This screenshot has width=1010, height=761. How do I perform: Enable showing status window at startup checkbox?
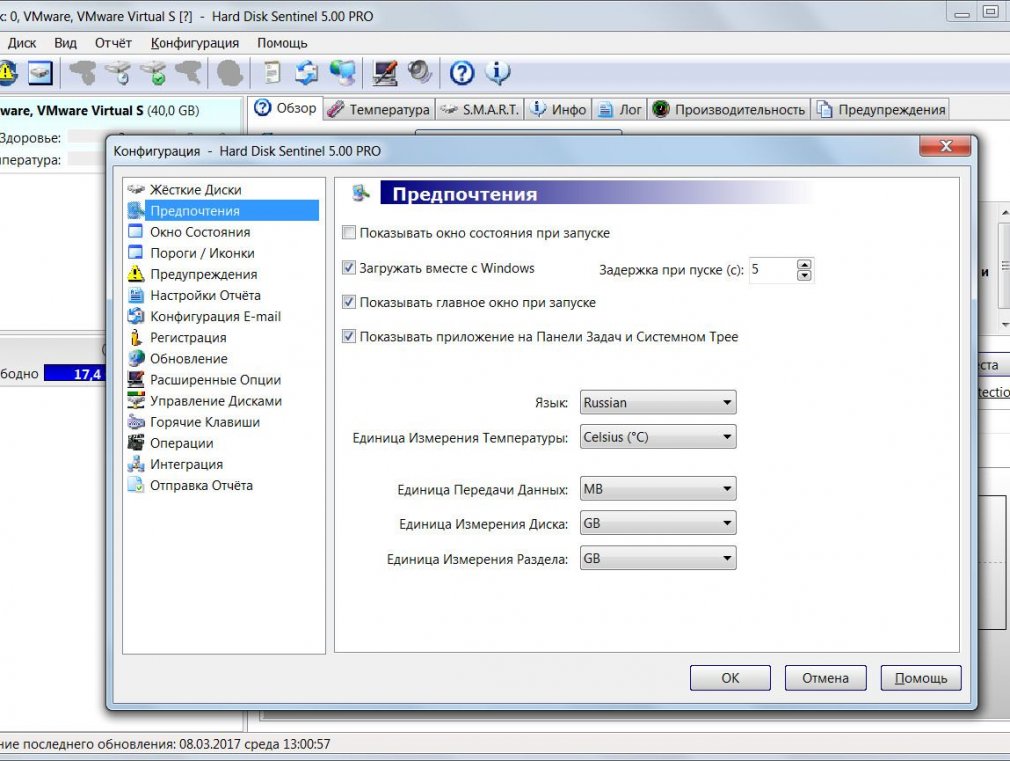pyautogui.click(x=348, y=233)
